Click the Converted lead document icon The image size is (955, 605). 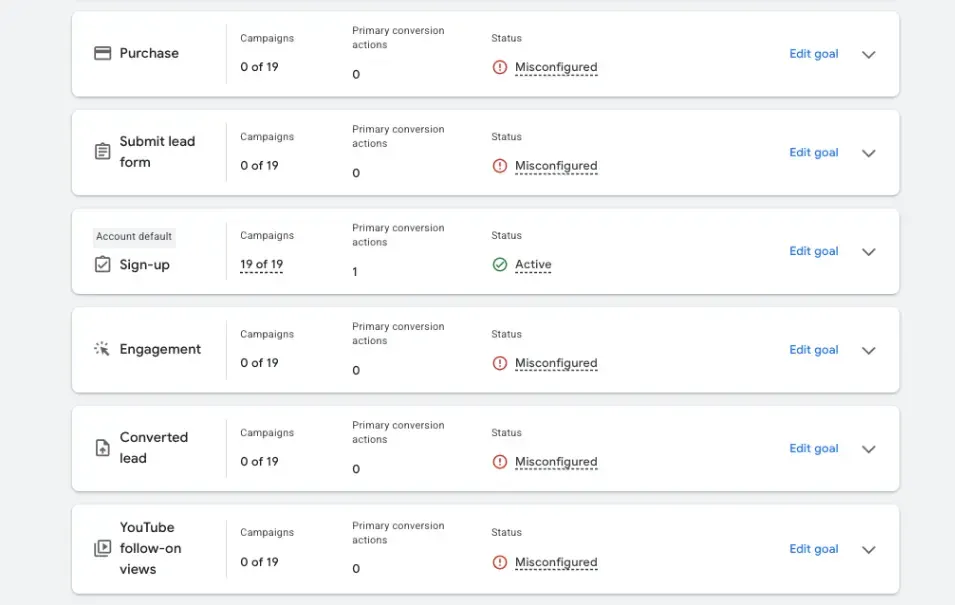[x=102, y=448]
